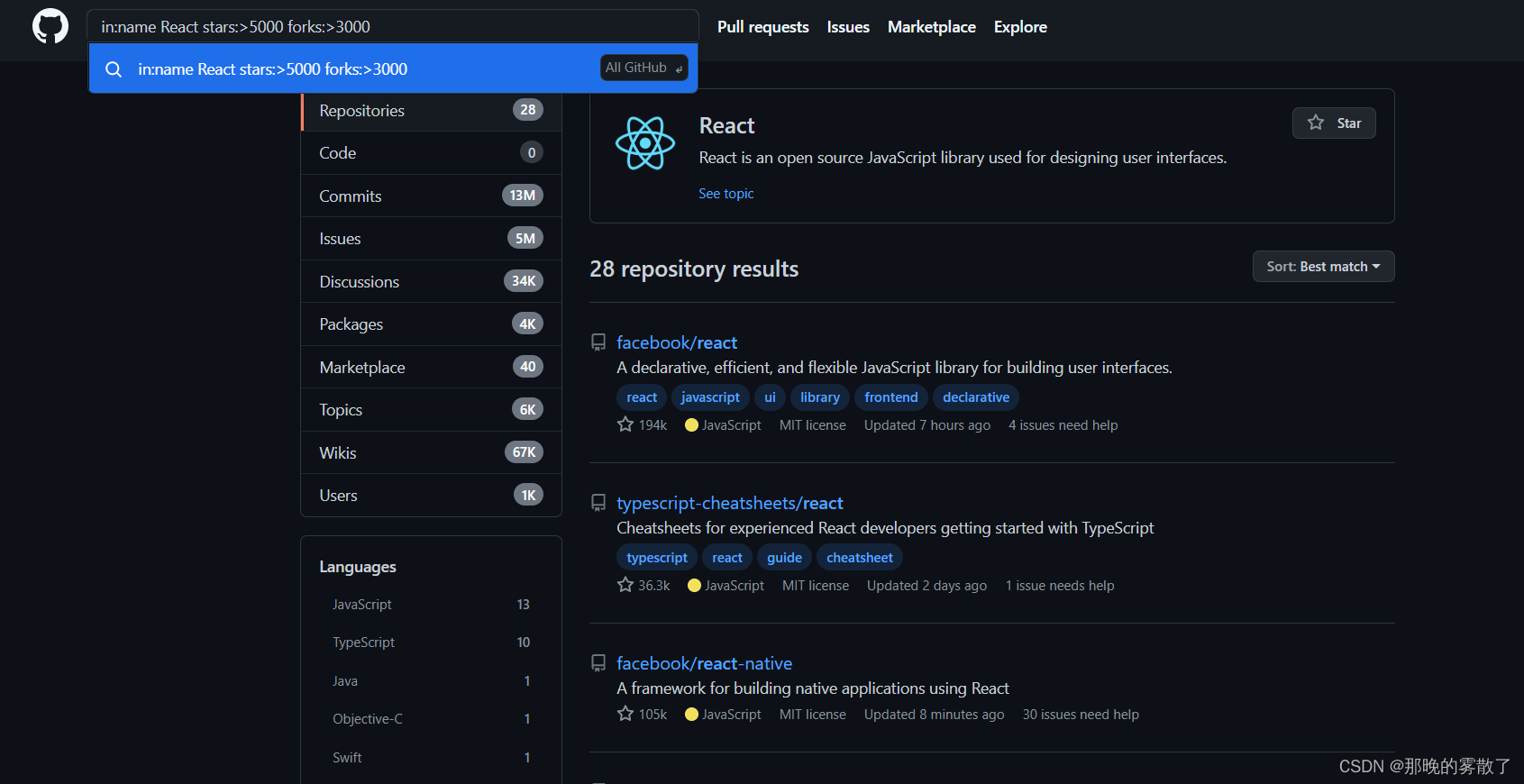This screenshot has height=784, width=1524.
Task: Open the typescript-cheatsheets/react repository
Action: pos(730,503)
